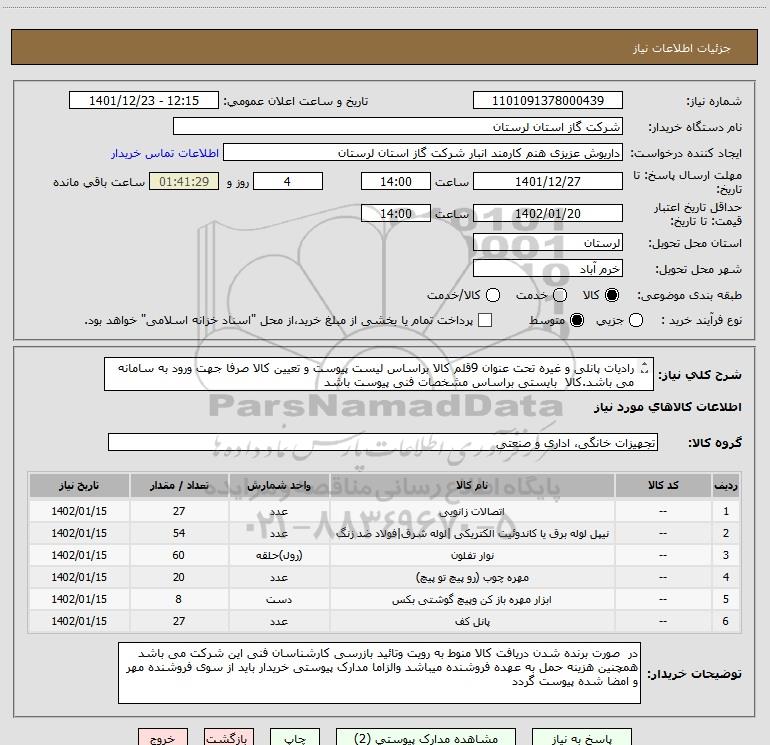Click ردیف column header
The image size is (770, 745).
726,486
